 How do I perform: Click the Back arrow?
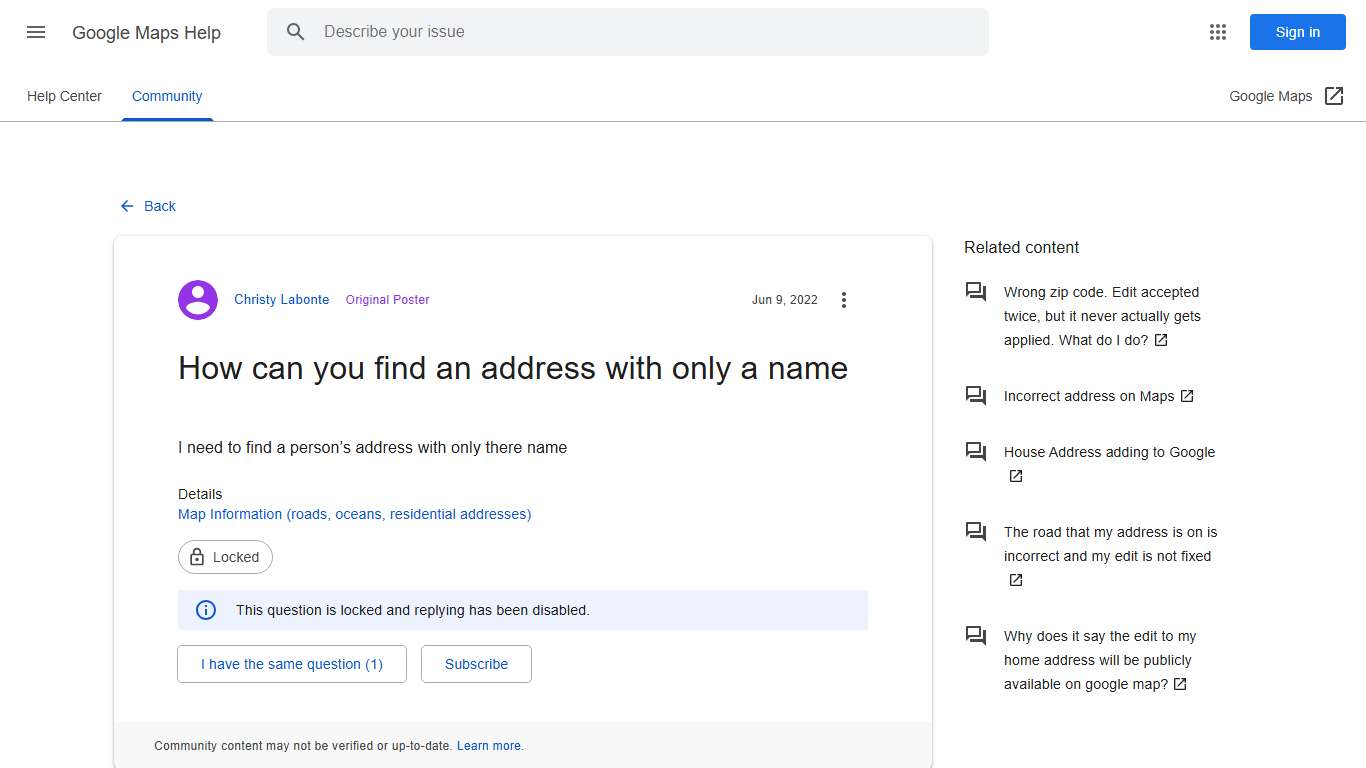coord(125,206)
